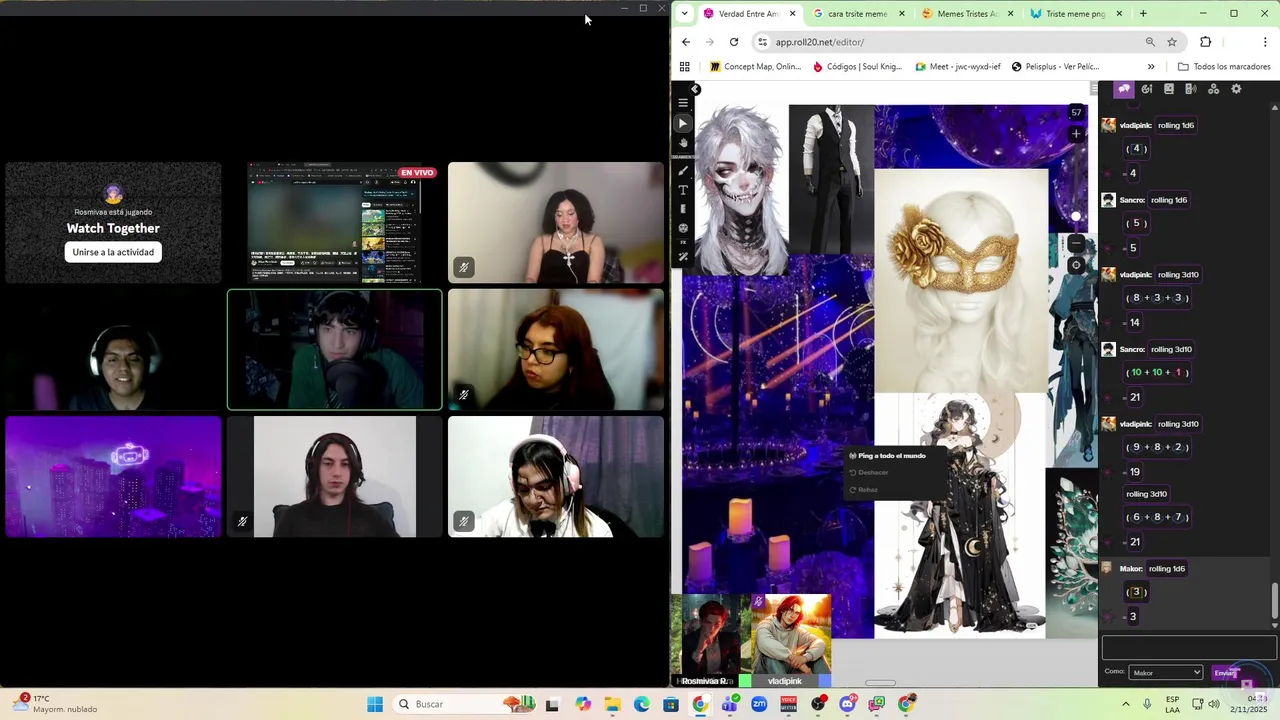Image resolution: width=1280 pixels, height=720 pixels.
Task: Open the Chrome page zoom magnifier icon
Action: 1150,42
